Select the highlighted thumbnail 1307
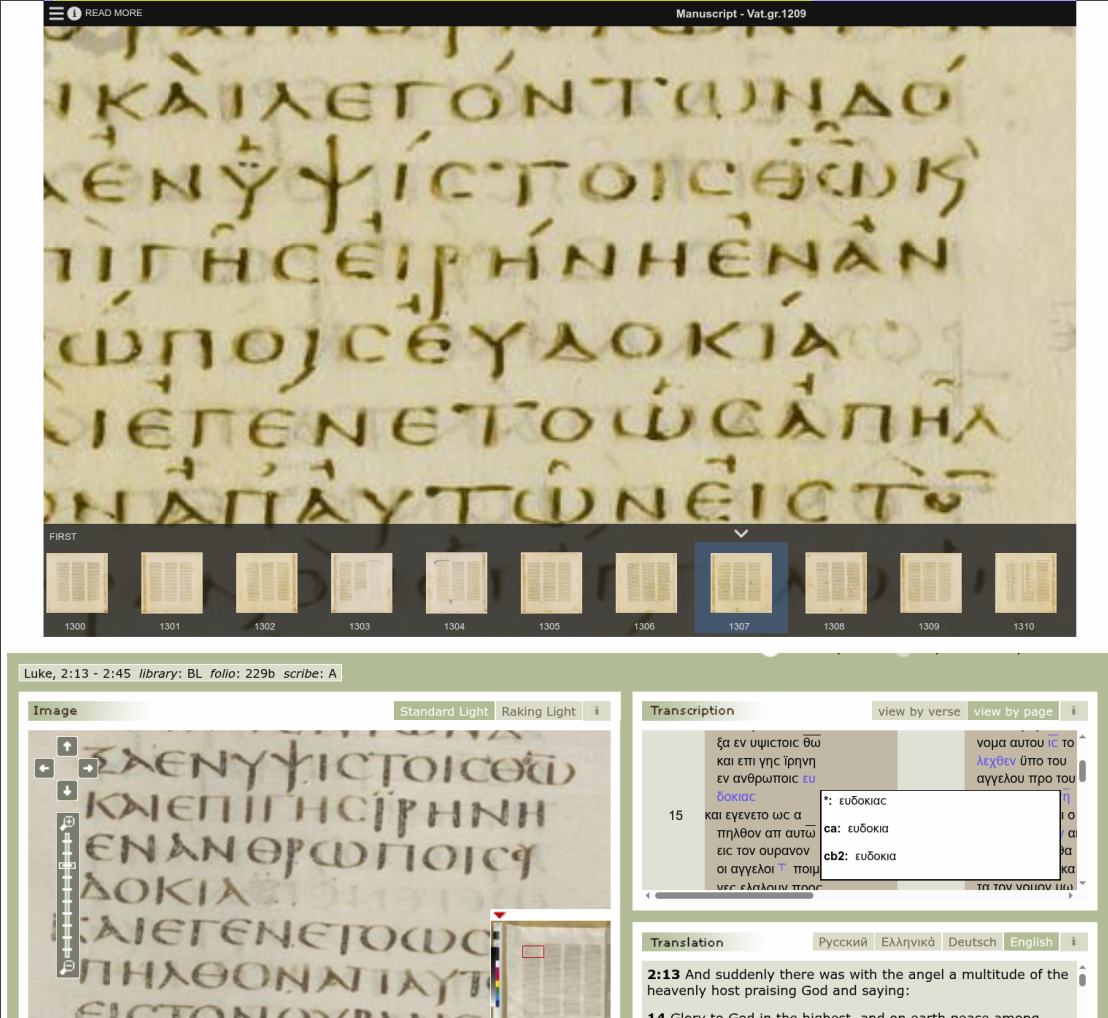This screenshot has width=1108, height=1018. tap(741, 588)
